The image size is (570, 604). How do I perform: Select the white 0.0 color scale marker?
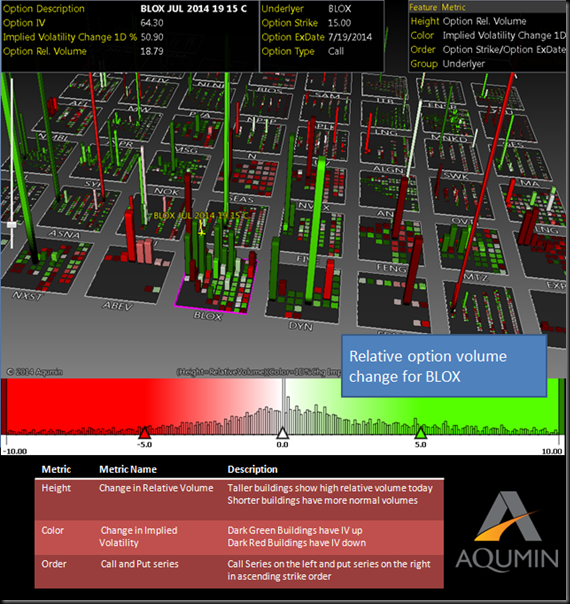point(283,433)
